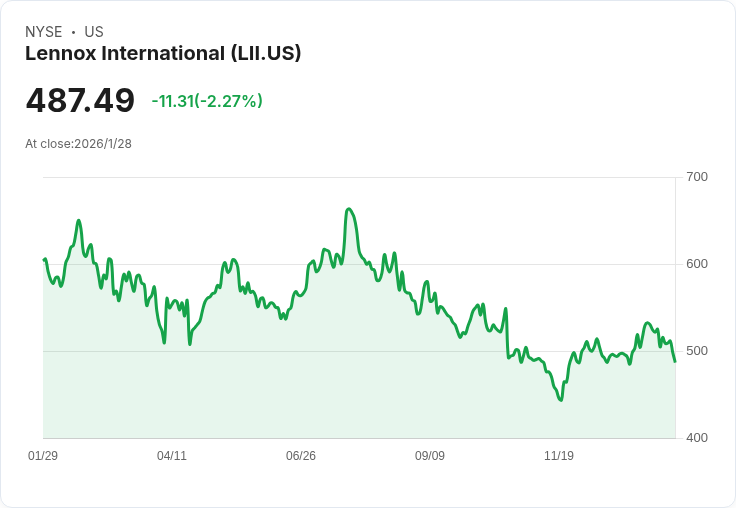Screen dimensions: 736x508
Task: Select the 700 y-axis label
Action: (696, 177)
